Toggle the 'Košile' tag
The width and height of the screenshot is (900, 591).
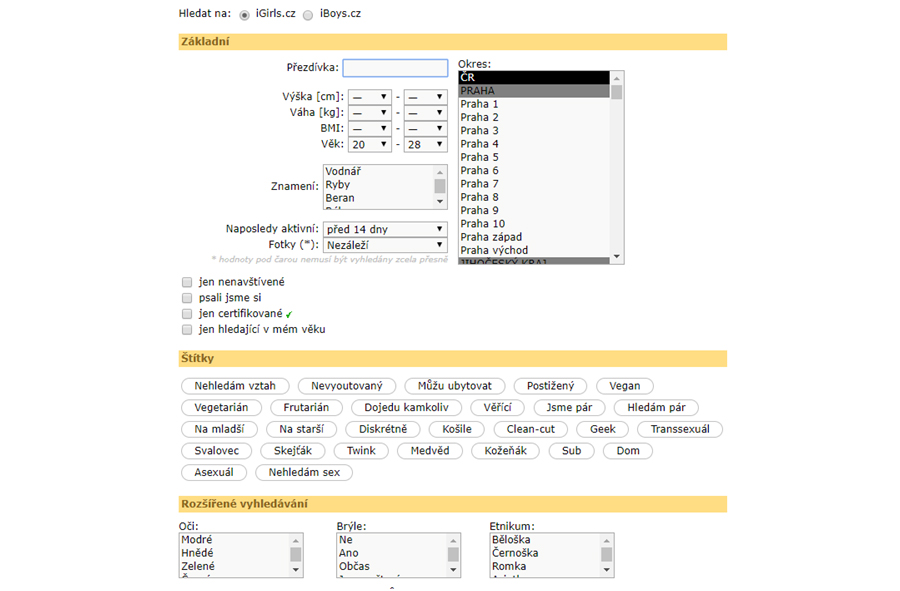(x=457, y=429)
